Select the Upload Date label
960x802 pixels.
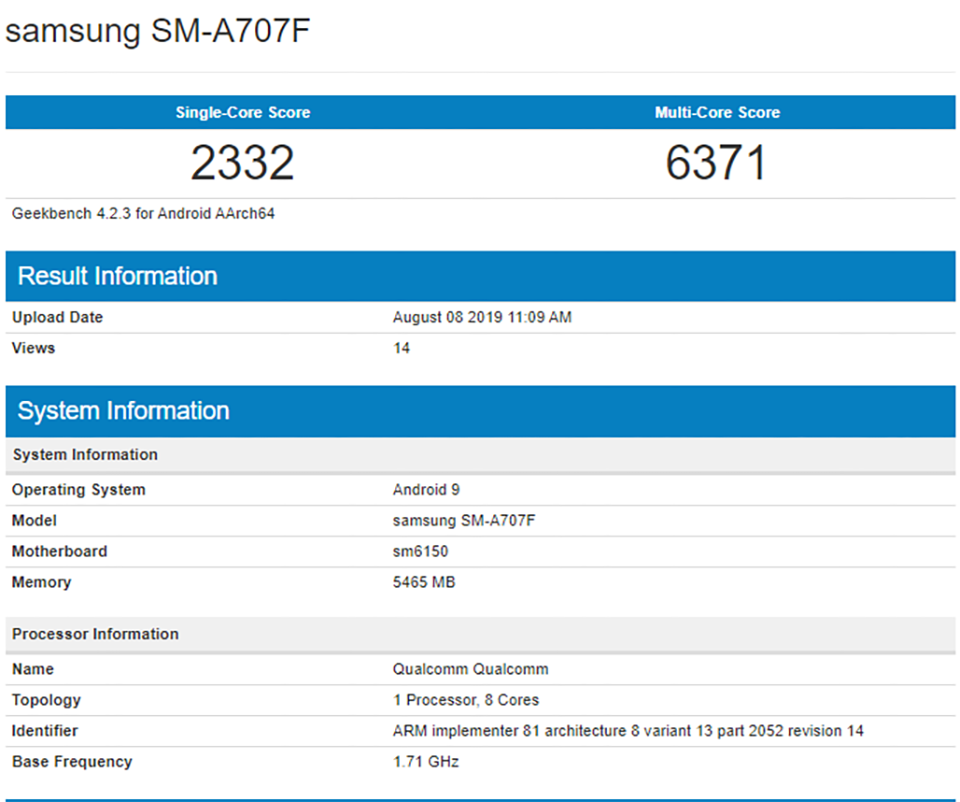58,317
